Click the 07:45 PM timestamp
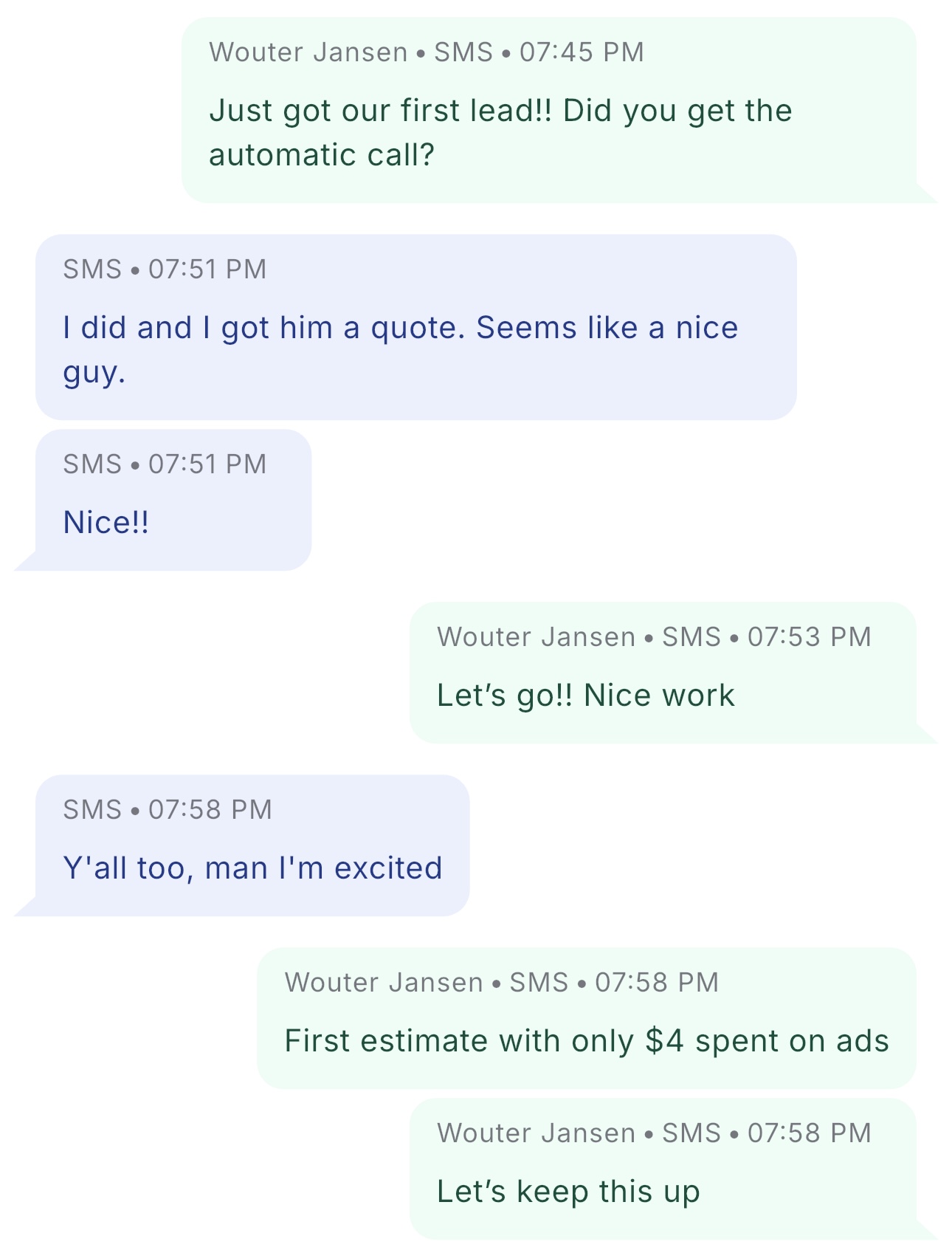Viewport: 952px width, 1250px height. coord(582,52)
